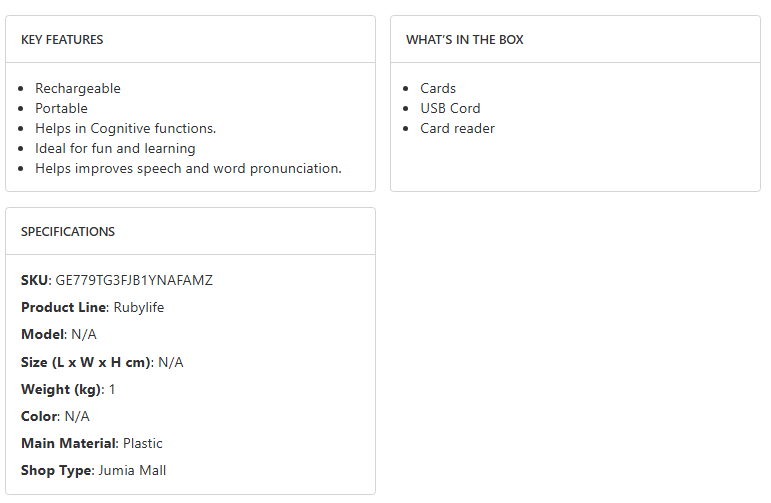Click the Color N/A row
This screenshot has height=503, width=771.
tap(55, 416)
